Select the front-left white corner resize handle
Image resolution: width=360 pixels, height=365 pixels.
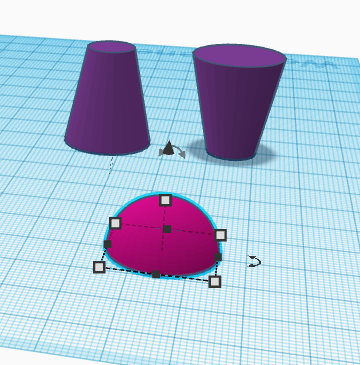point(99,267)
